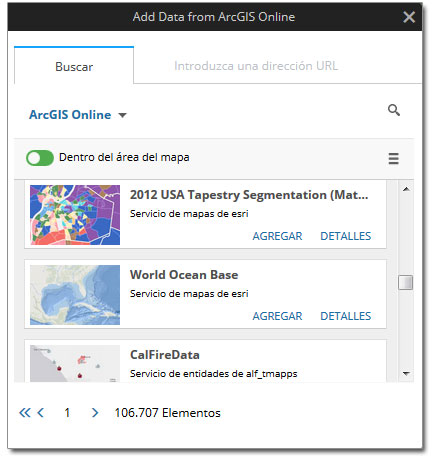Click the results scrollbar thumb
The height and width of the screenshot is (460, 437).
(x=406, y=282)
